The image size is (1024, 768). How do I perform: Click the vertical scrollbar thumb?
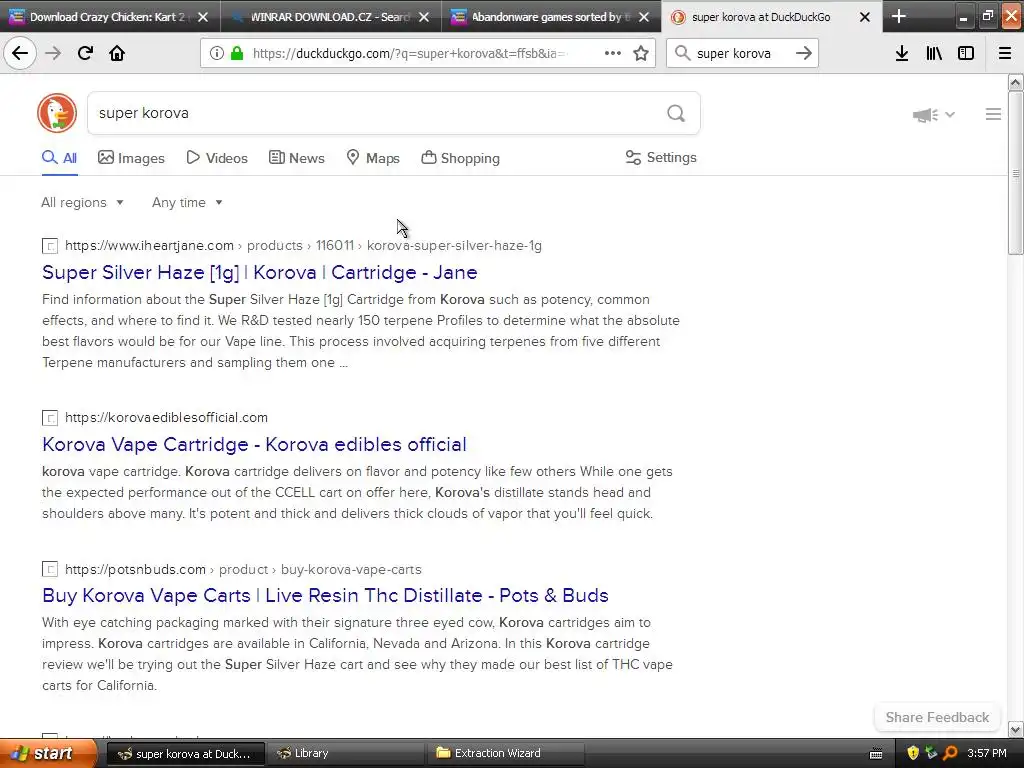(x=1016, y=173)
